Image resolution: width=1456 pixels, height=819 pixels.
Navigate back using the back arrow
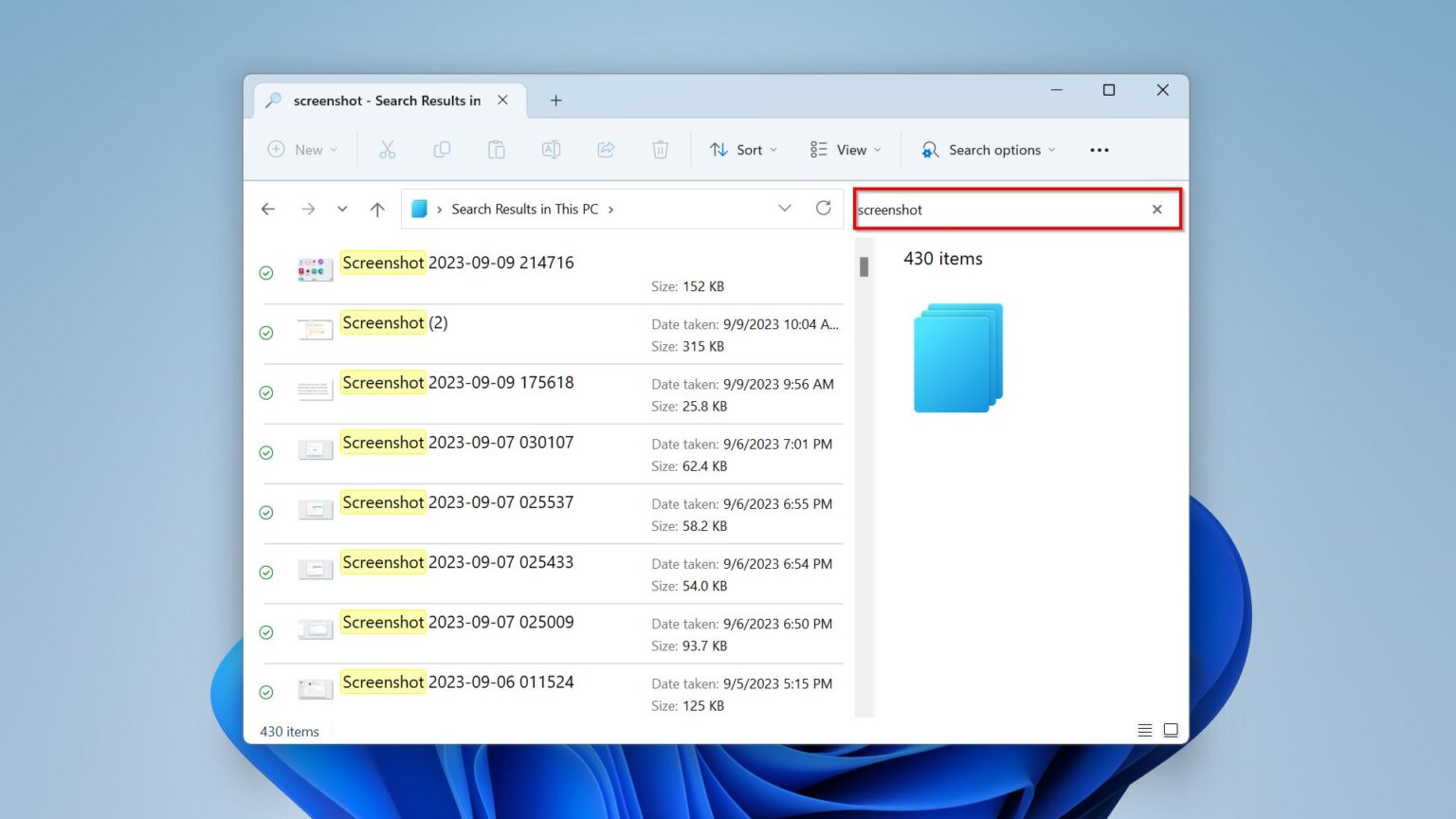coord(267,209)
